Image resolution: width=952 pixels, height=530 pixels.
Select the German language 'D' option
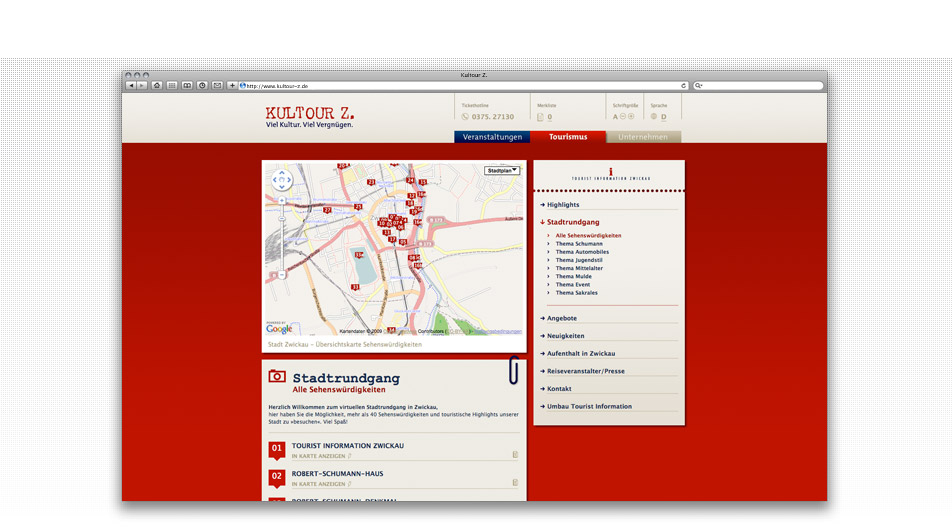coord(663,117)
